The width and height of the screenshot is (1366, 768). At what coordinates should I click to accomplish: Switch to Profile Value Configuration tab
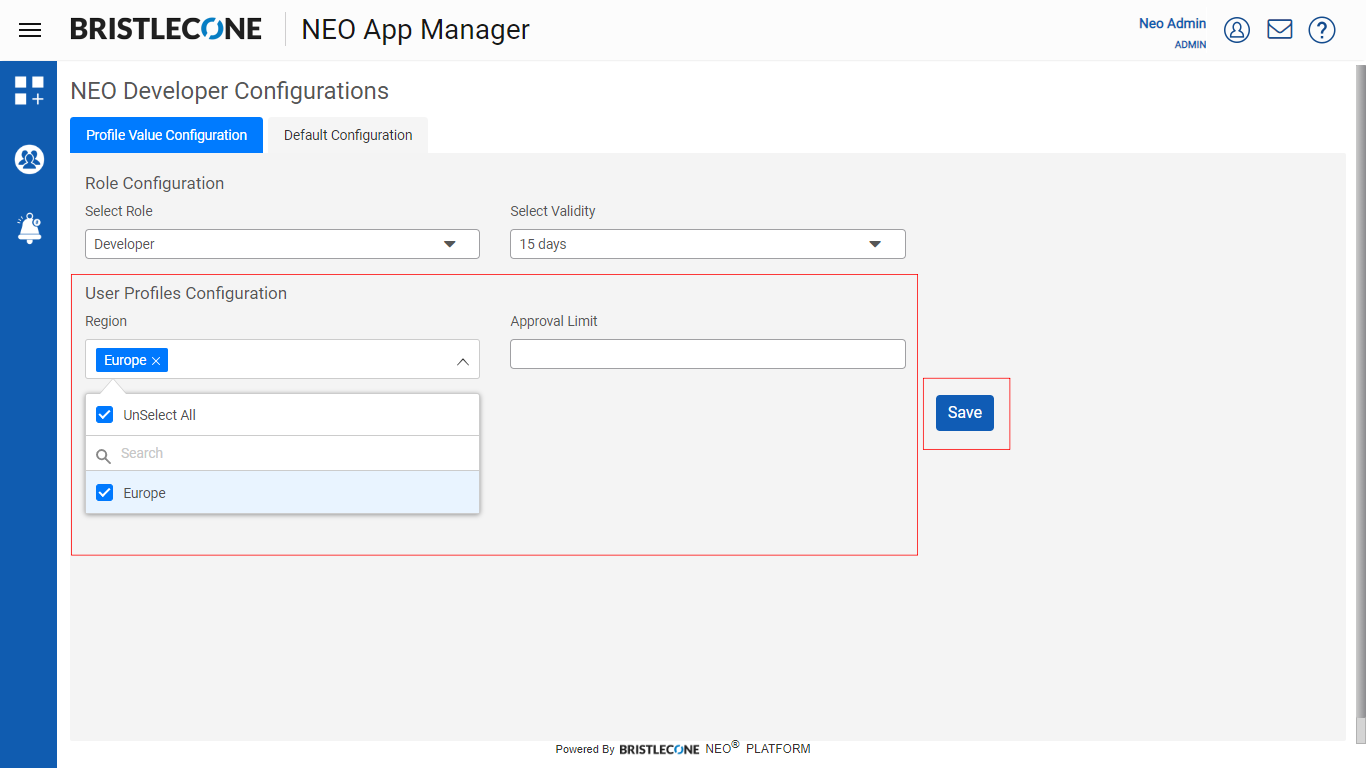pyautogui.click(x=166, y=135)
